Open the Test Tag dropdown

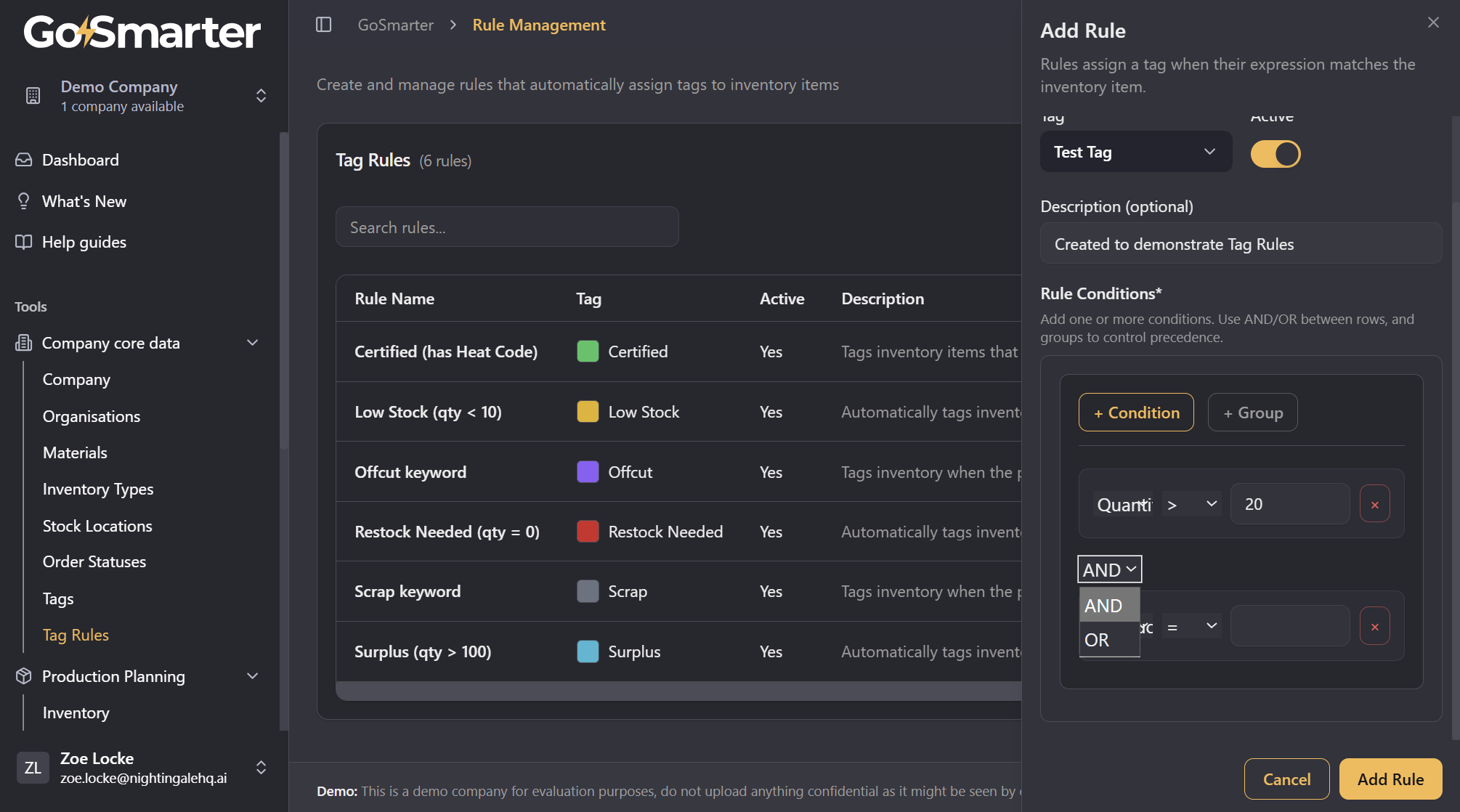[1135, 152]
